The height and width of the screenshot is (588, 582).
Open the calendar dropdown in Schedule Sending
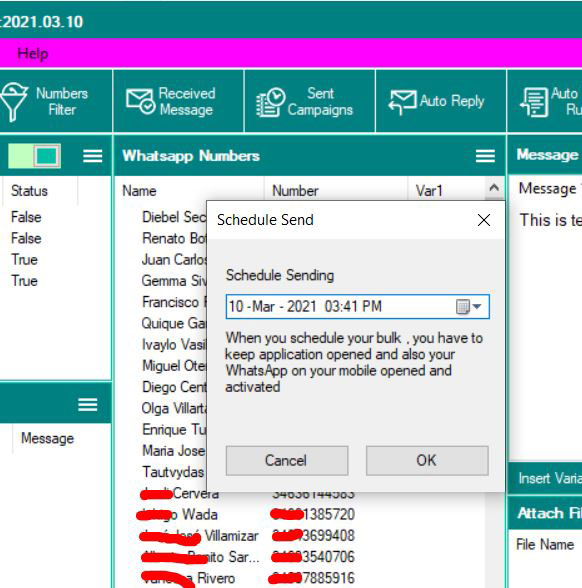[469, 306]
